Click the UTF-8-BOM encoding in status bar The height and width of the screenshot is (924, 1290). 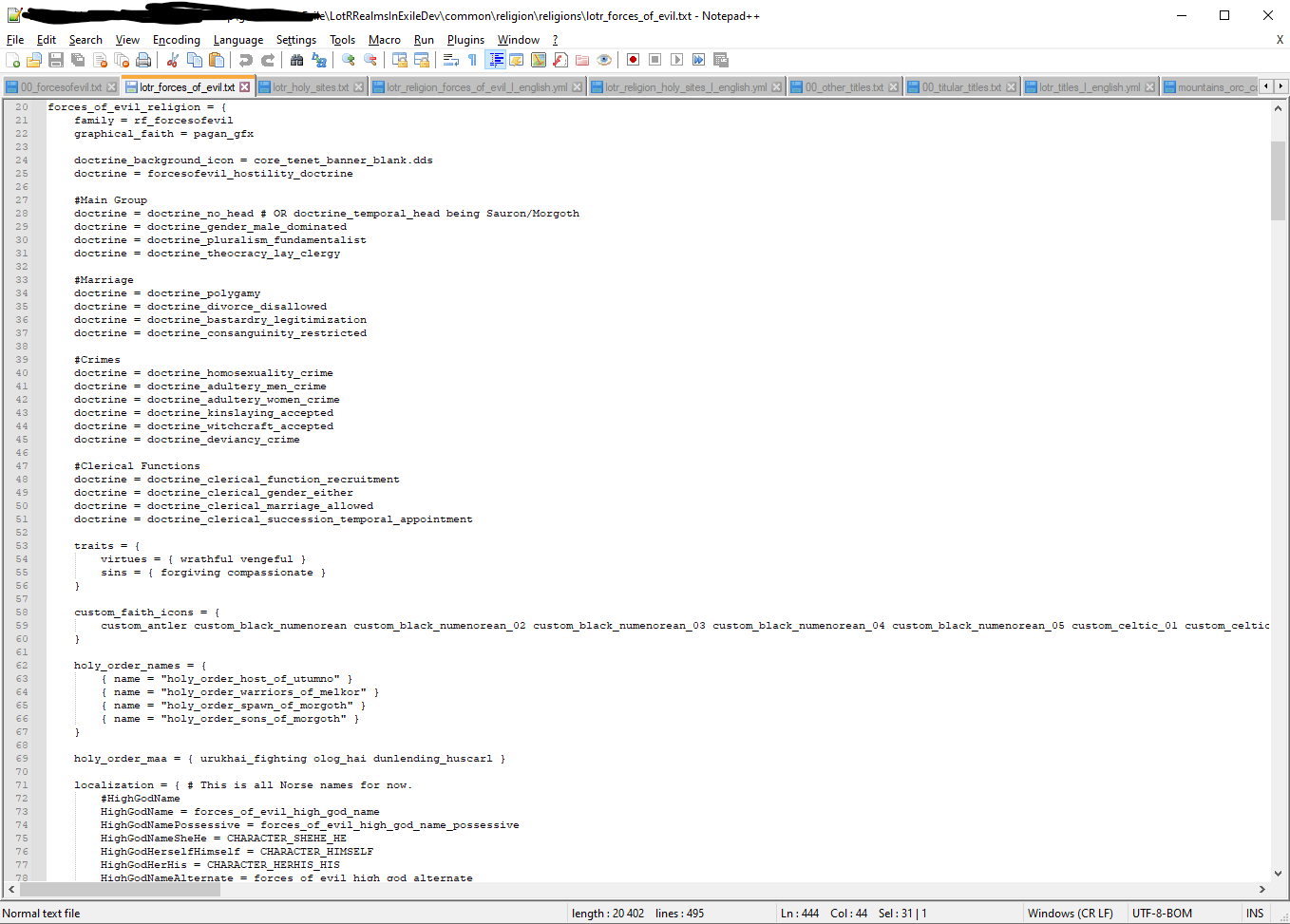coord(1162,914)
